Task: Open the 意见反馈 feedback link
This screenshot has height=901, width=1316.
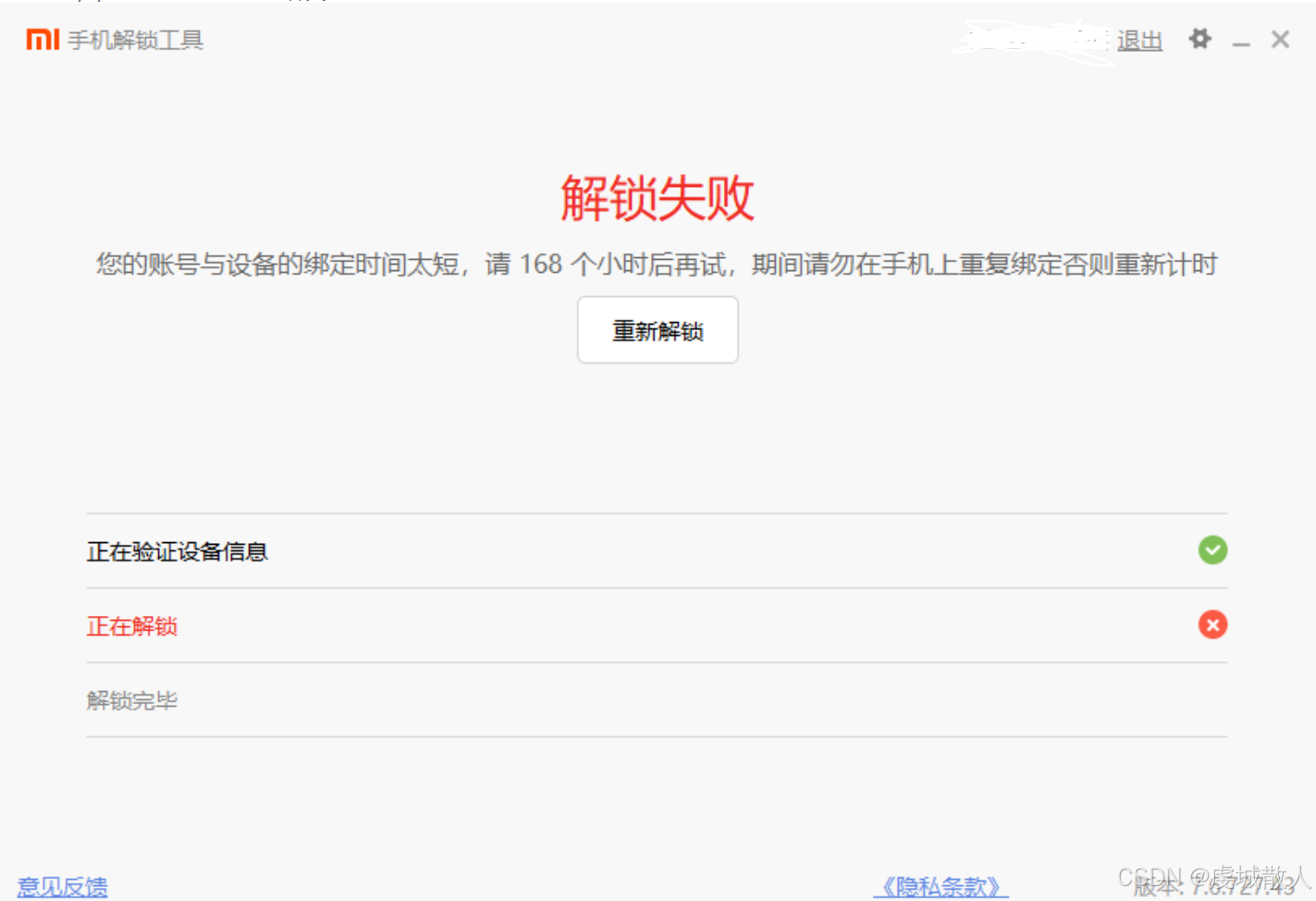Action: [63, 887]
